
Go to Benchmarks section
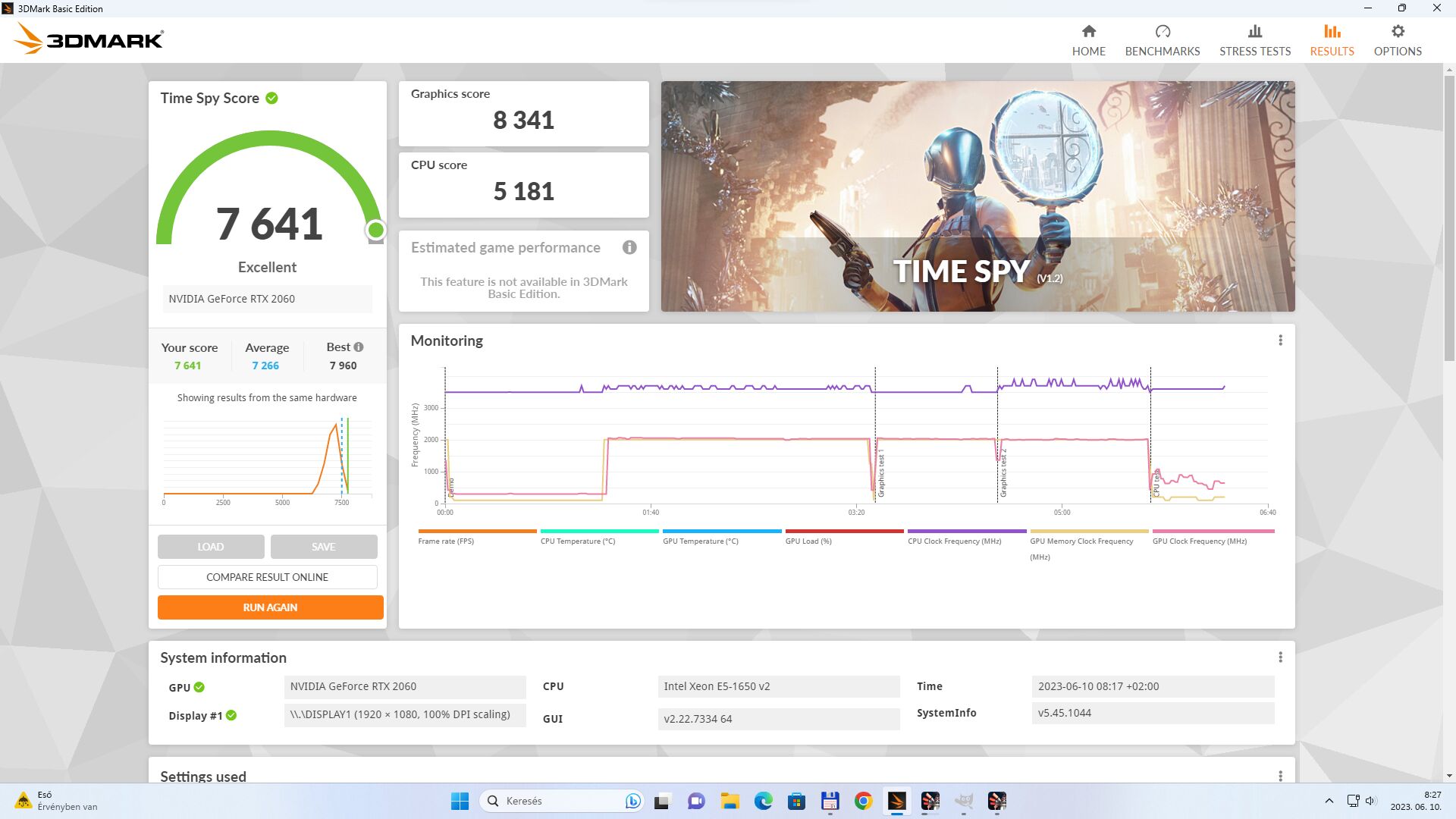[1162, 41]
